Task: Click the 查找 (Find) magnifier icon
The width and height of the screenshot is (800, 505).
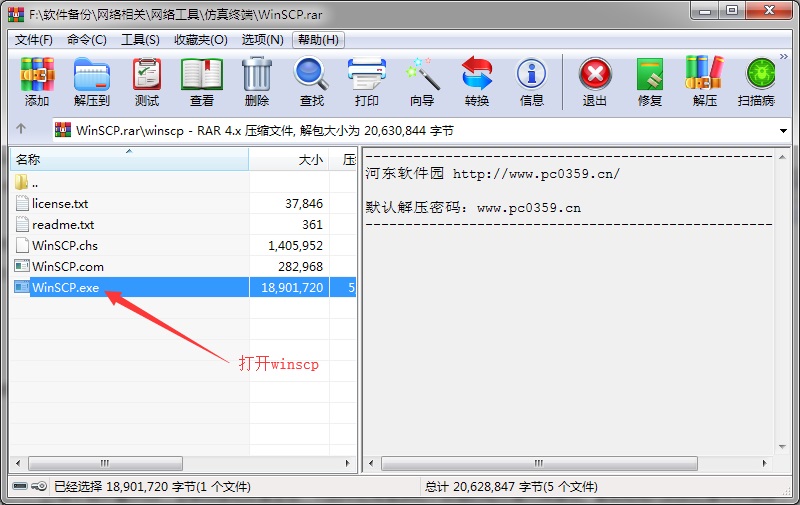Action: coord(311,75)
